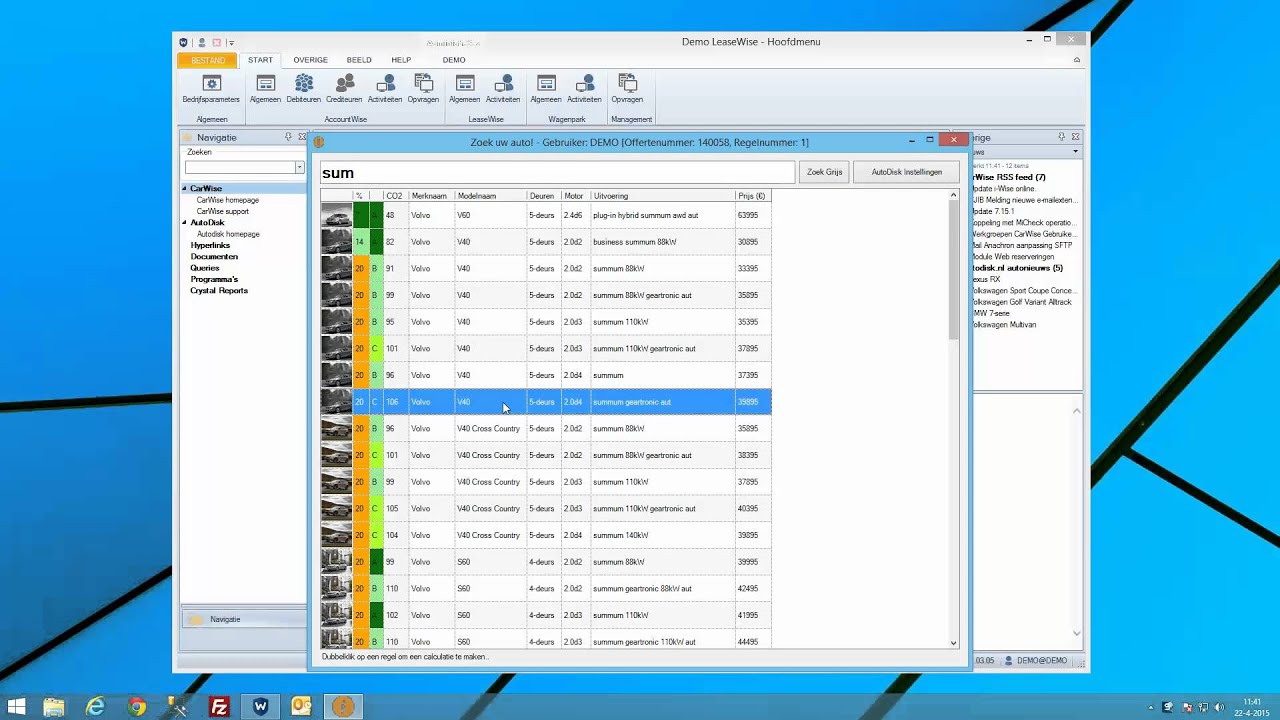Open Crediteuren in the AccountWise group

pos(344,88)
